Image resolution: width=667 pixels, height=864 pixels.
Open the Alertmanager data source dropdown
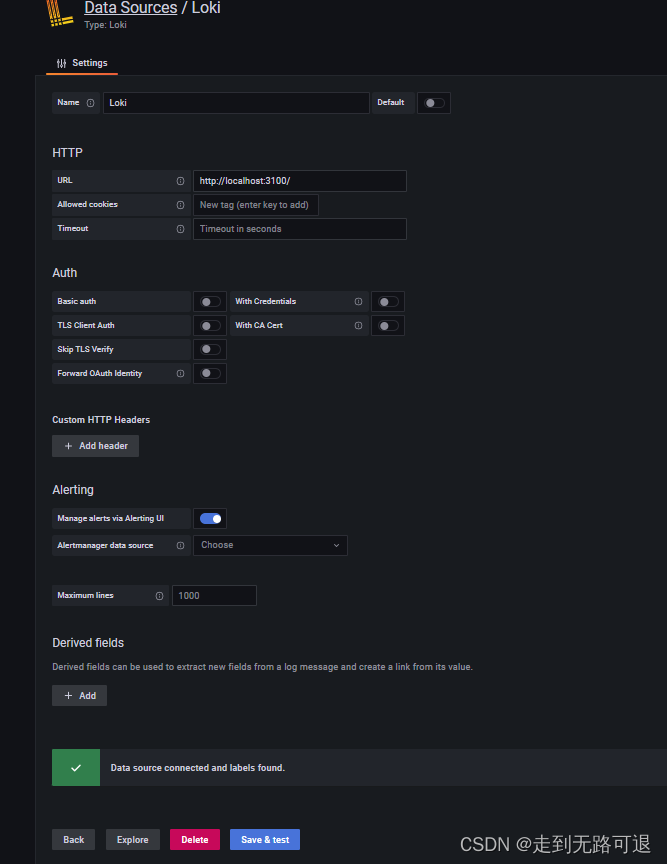270,546
